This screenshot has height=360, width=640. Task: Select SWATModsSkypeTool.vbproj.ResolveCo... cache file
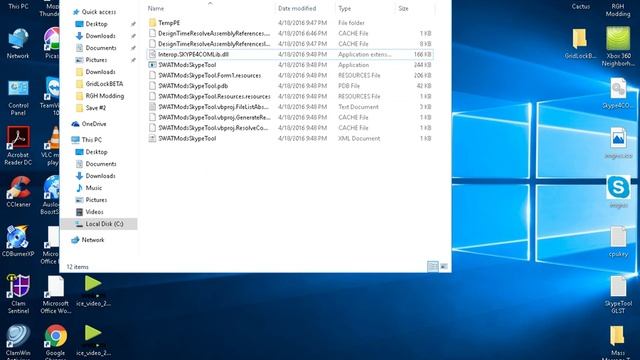click(x=290, y=128)
